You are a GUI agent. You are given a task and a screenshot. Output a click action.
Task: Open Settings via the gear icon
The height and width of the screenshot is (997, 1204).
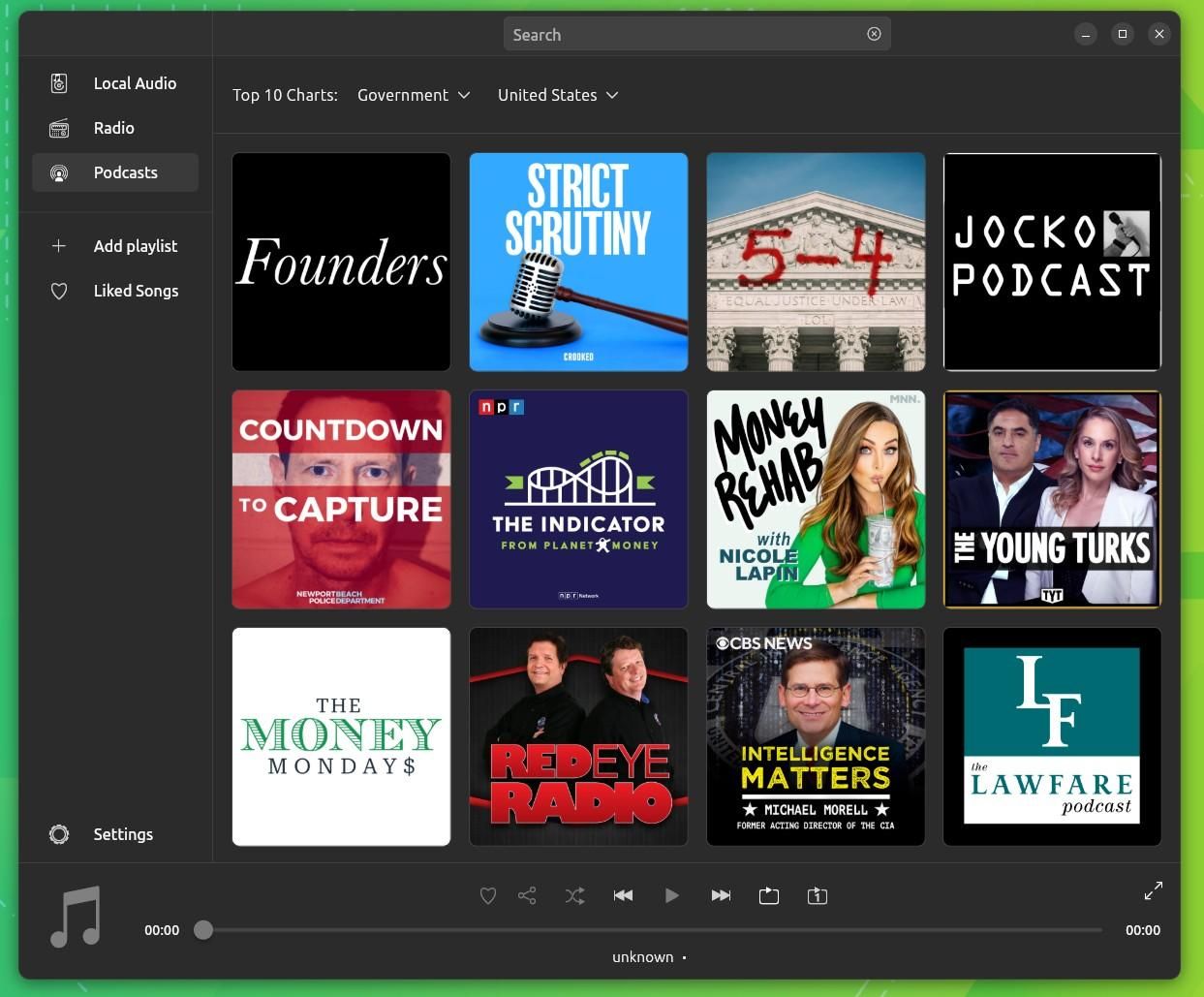(58, 834)
